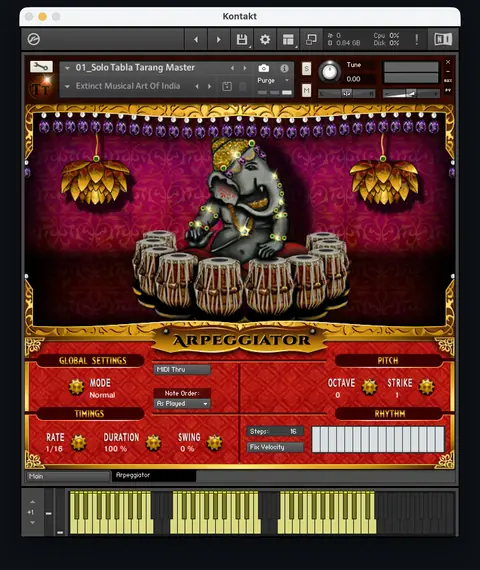Switch to the Main tab
Viewport: 480px width, 570px height.
tap(68, 476)
